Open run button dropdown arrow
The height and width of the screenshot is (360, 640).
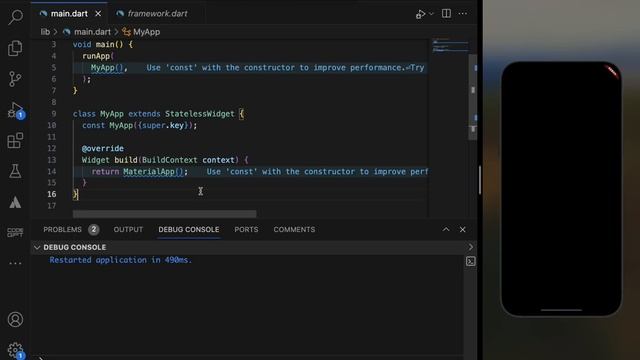(431, 14)
